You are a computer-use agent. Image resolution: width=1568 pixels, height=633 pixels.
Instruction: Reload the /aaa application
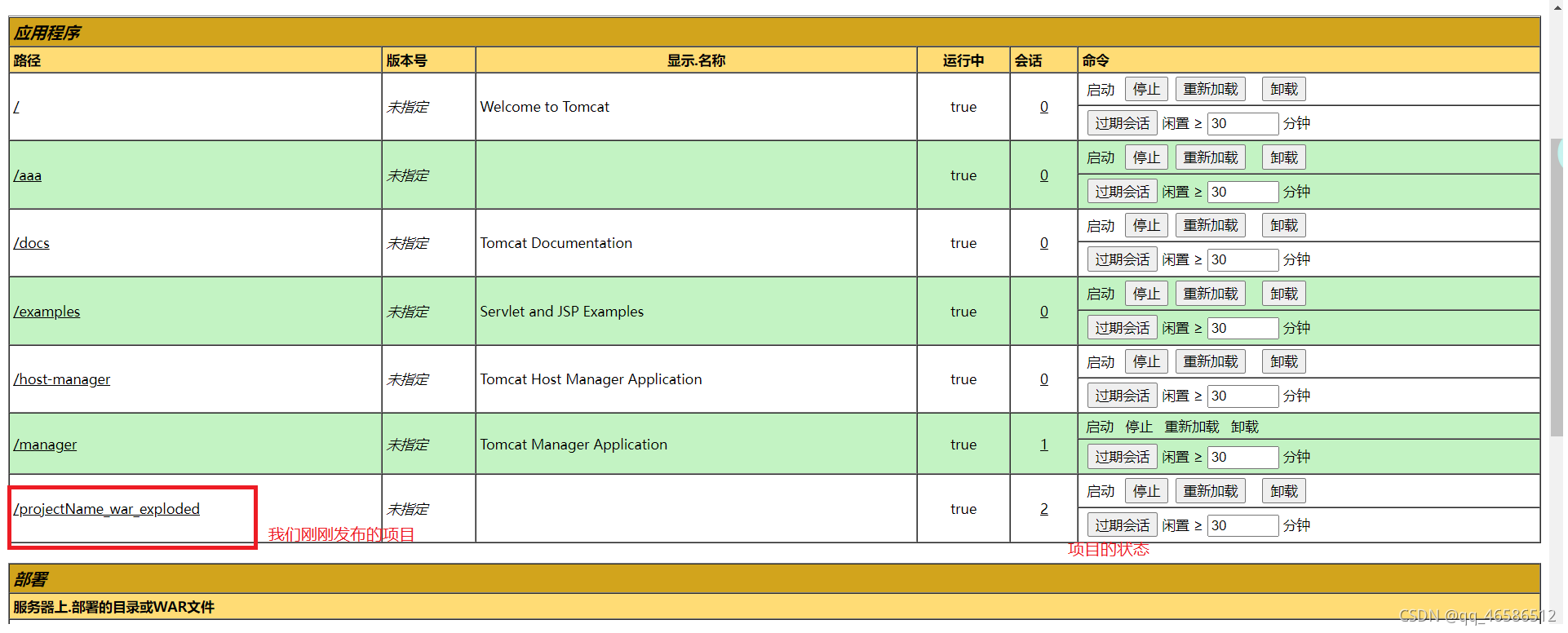click(x=1211, y=157)
